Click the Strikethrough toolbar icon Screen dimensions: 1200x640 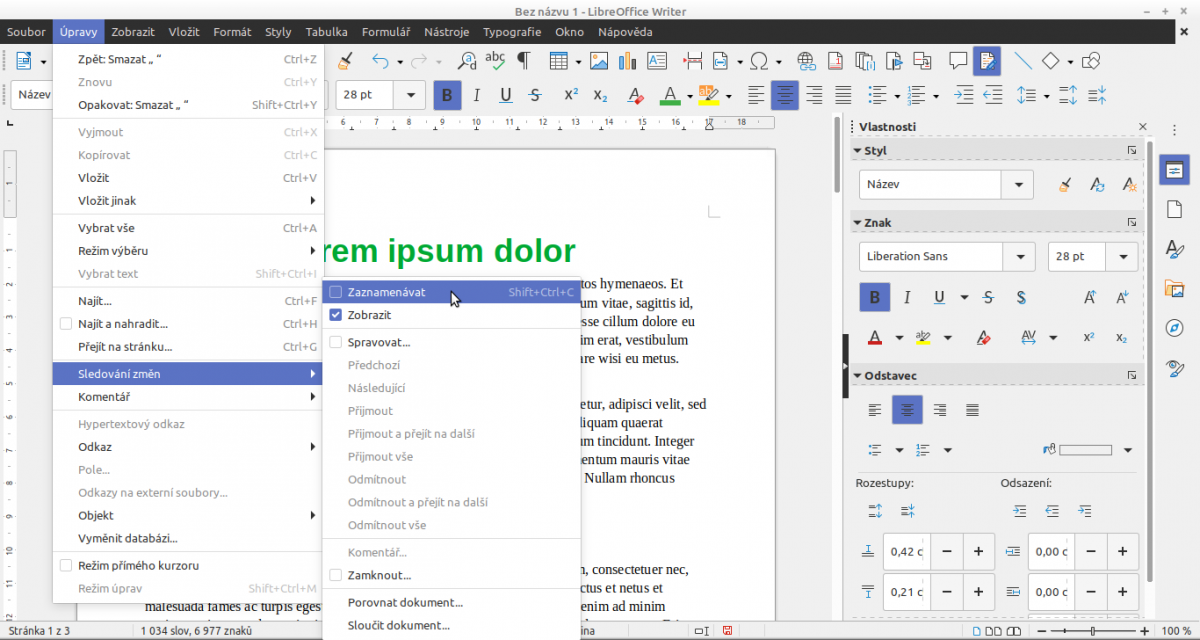[534, 96]
